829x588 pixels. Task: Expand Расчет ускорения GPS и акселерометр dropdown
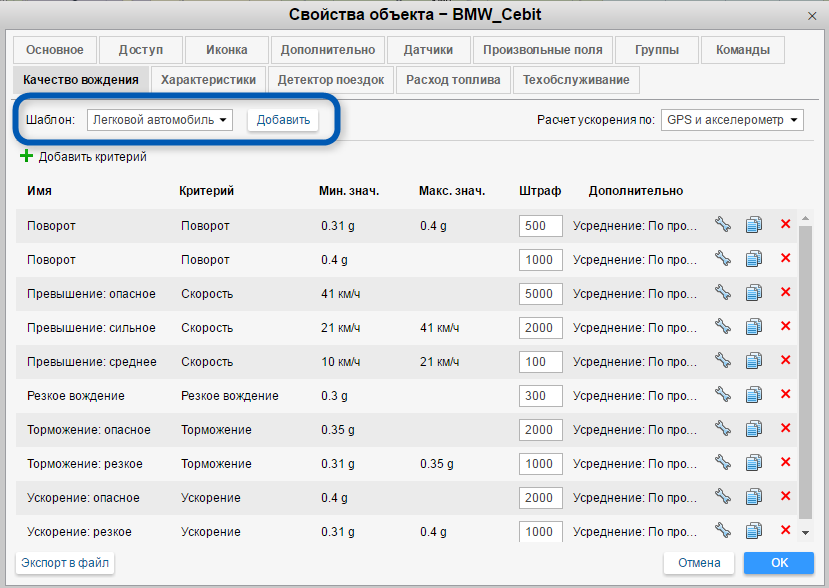click(x=732, y=120)
